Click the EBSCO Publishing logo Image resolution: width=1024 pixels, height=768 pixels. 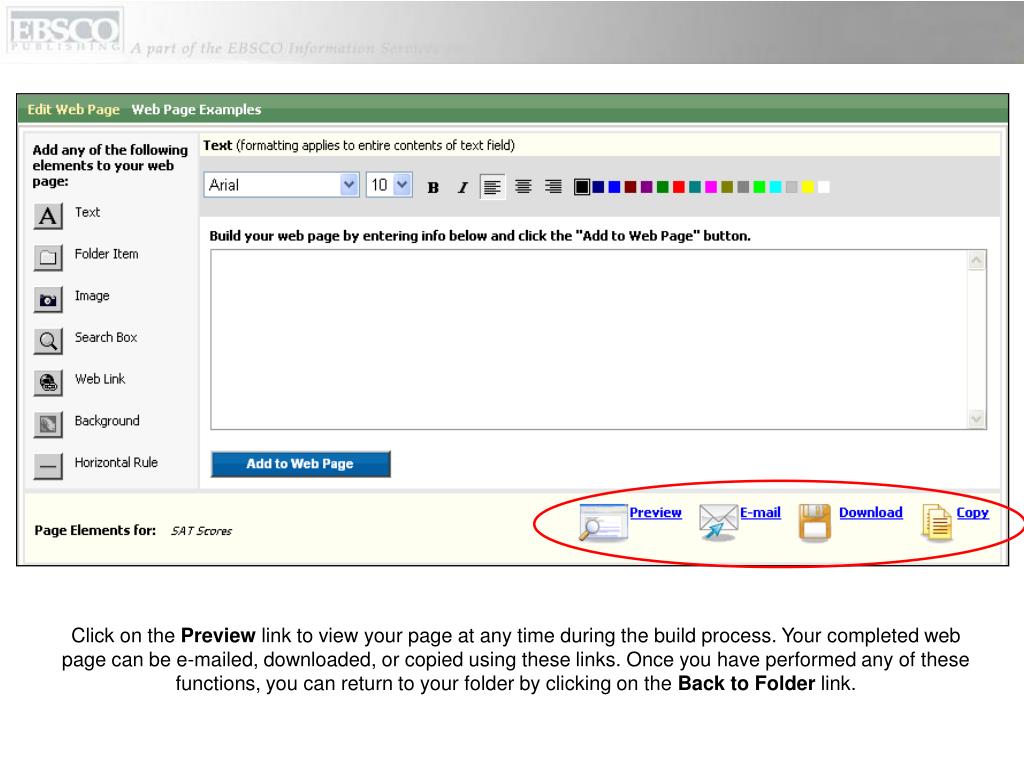click(x=64, y=31)
